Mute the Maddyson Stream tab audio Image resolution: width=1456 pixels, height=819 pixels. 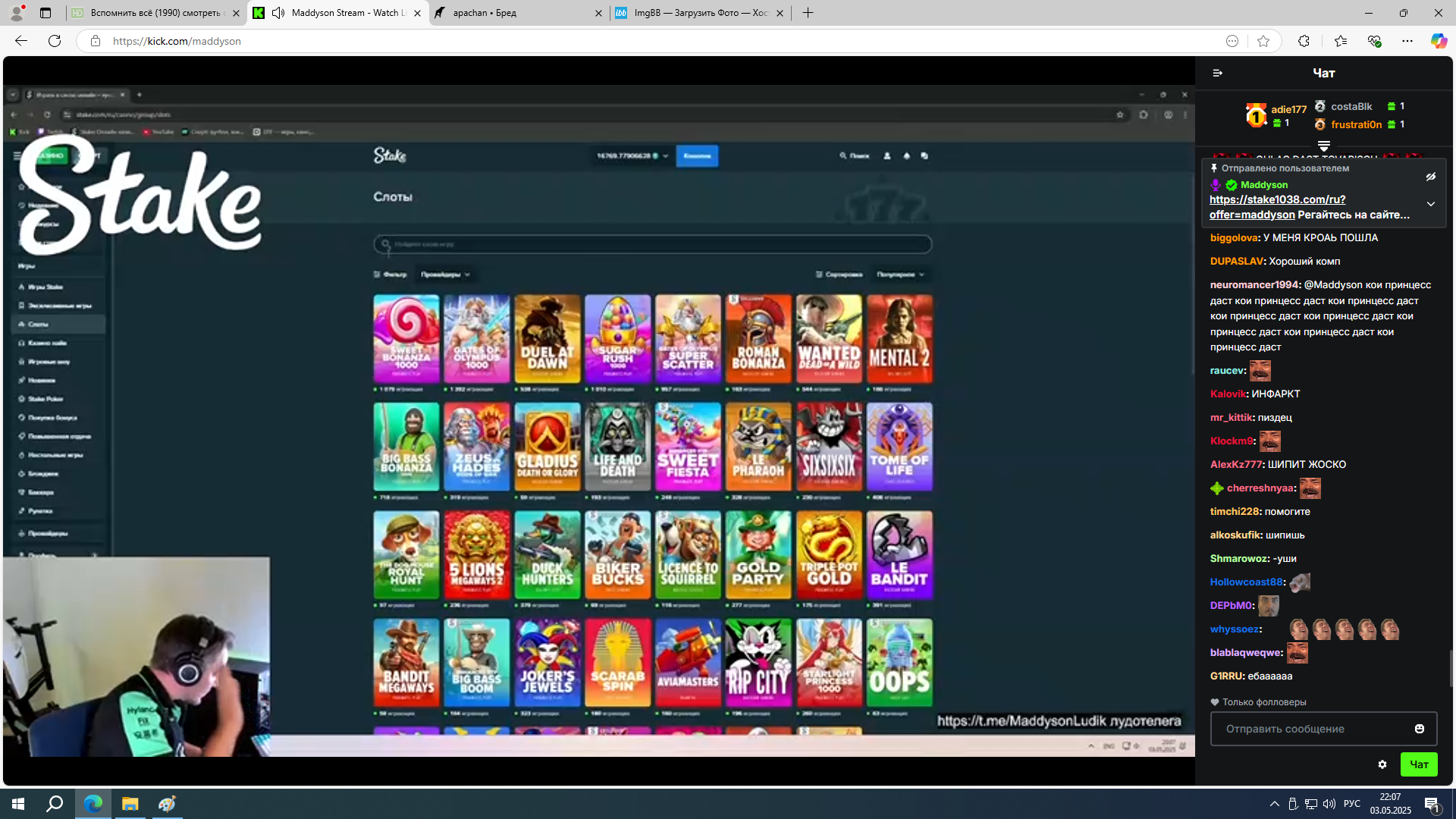click(x=278, y=13)
